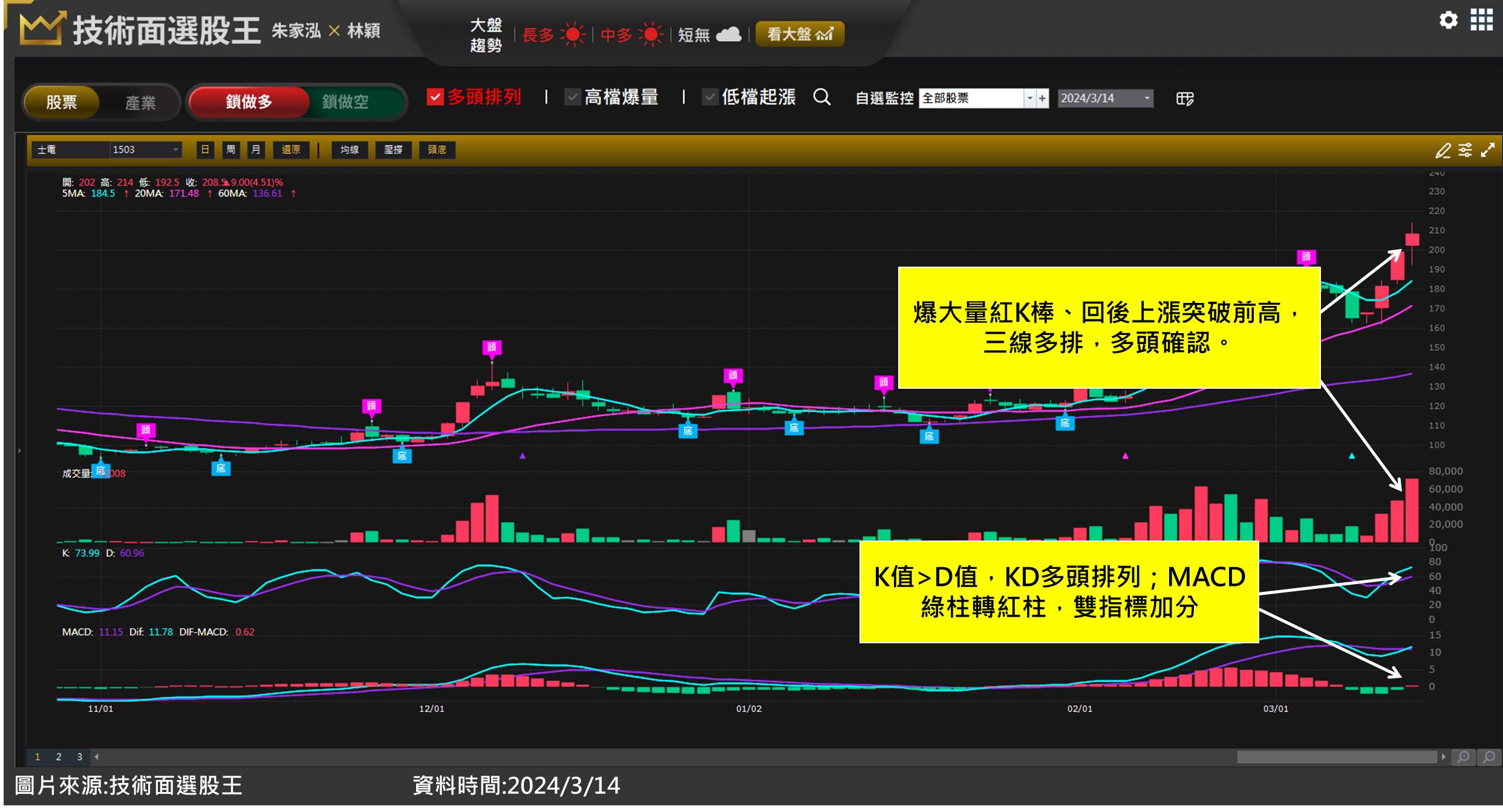Click the 士電 stock name field

[71, 150]
